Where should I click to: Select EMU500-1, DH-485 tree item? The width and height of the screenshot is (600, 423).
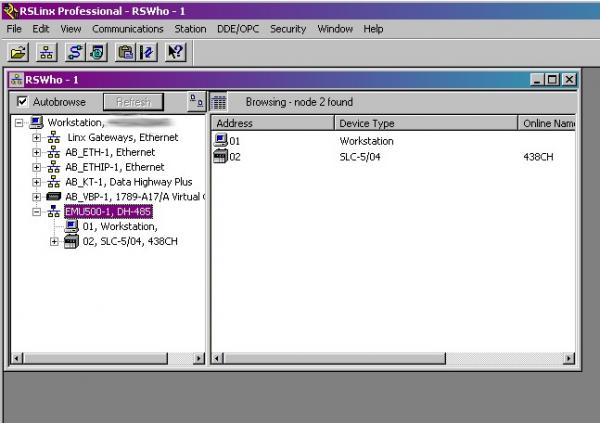click(x=108, y=212)
